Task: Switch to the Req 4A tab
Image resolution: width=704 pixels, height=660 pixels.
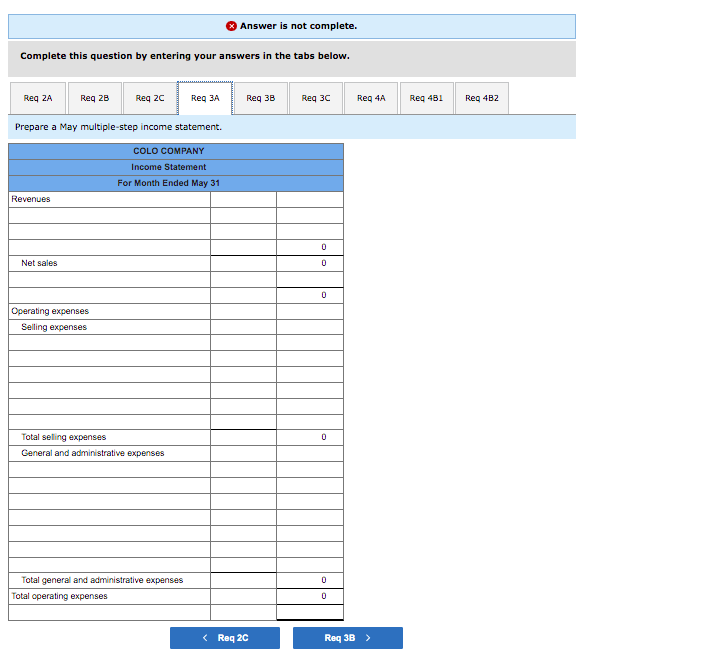Action: 371,98
